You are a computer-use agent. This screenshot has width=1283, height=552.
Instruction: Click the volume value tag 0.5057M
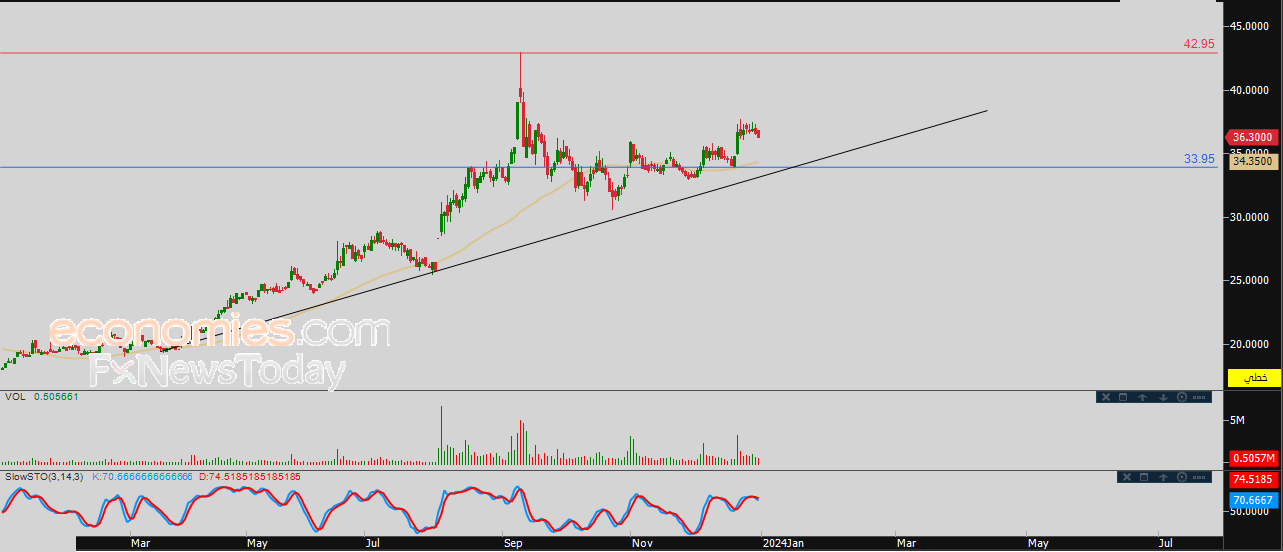1252,459
